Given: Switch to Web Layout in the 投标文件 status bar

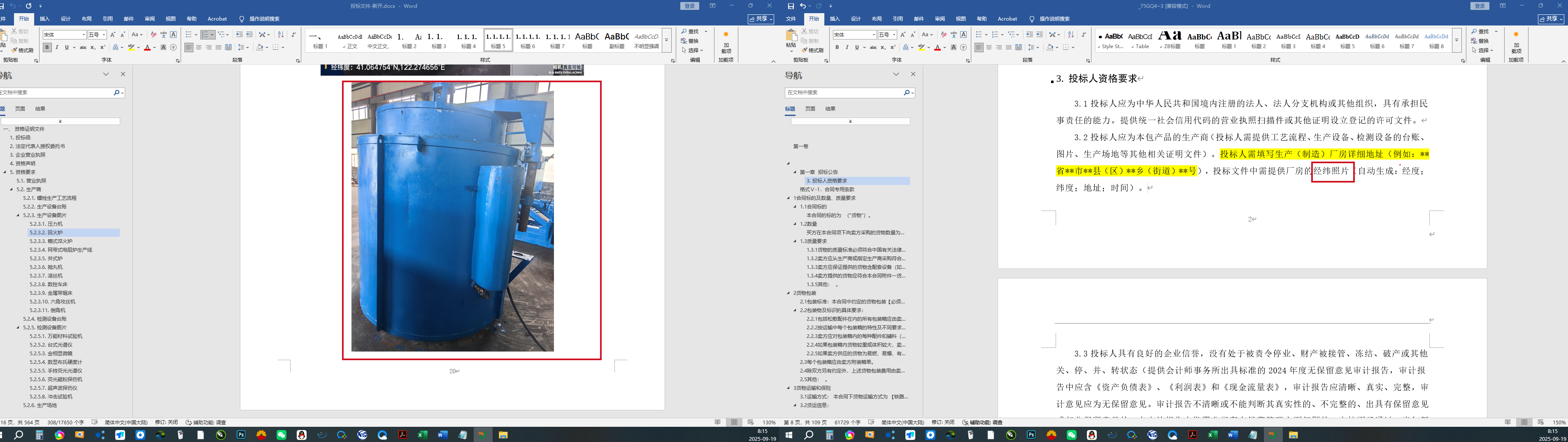Looking at the screenshot, I should (x=751, y=423).
